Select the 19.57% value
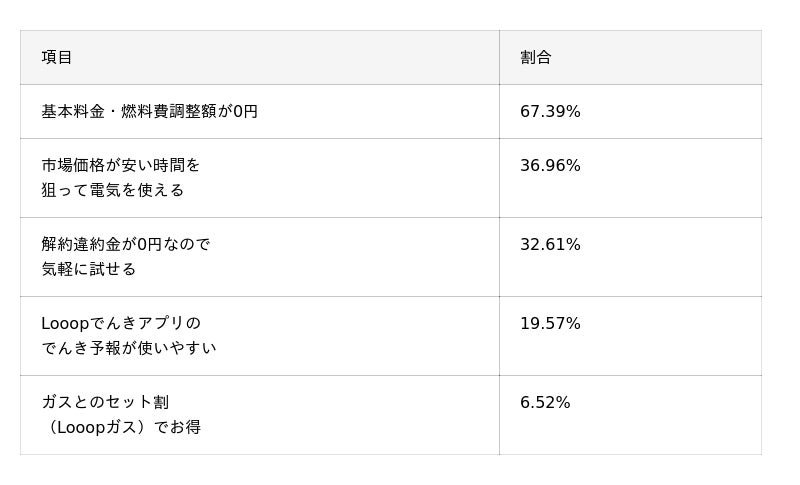 click(x=550, y=323)
